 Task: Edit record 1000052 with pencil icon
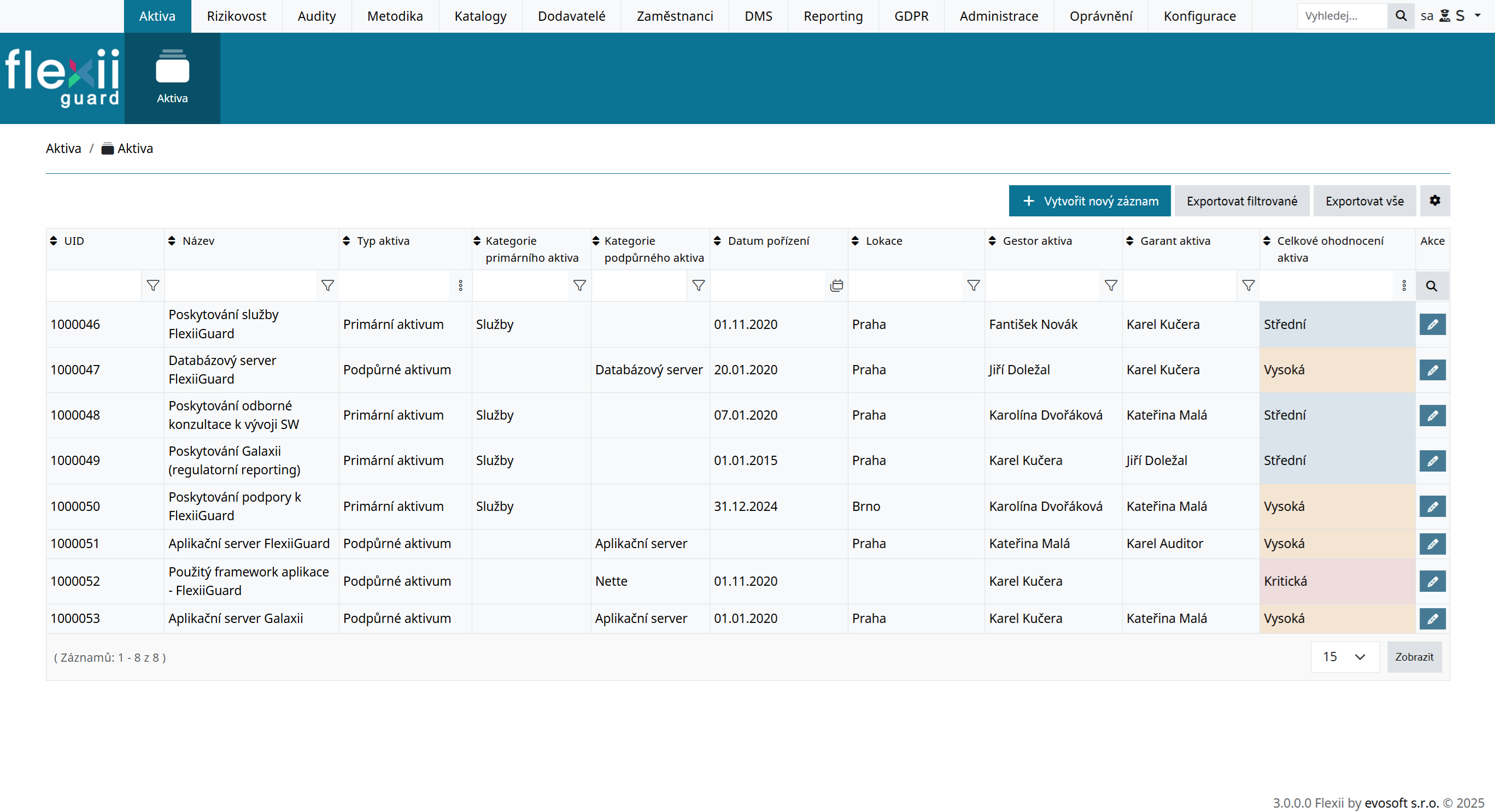pos(1432,581)
